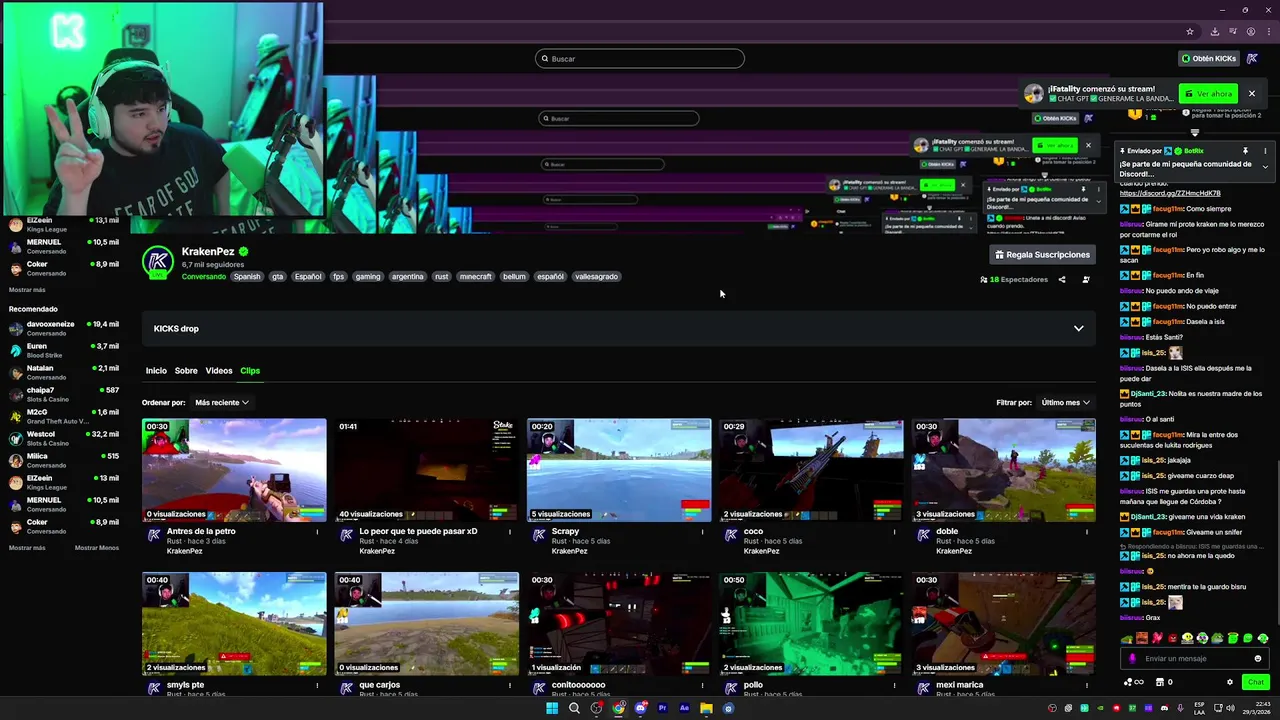Focus the top Buscar search field
1280x720 pixels.
pos(640,58)
